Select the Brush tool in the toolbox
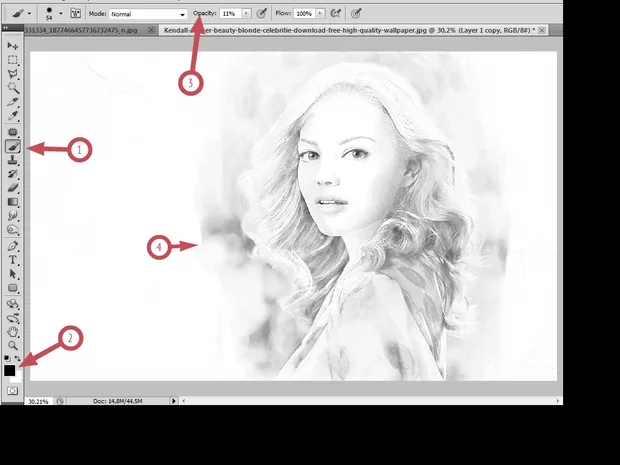The image size is (620, 465). coord(13,146)
